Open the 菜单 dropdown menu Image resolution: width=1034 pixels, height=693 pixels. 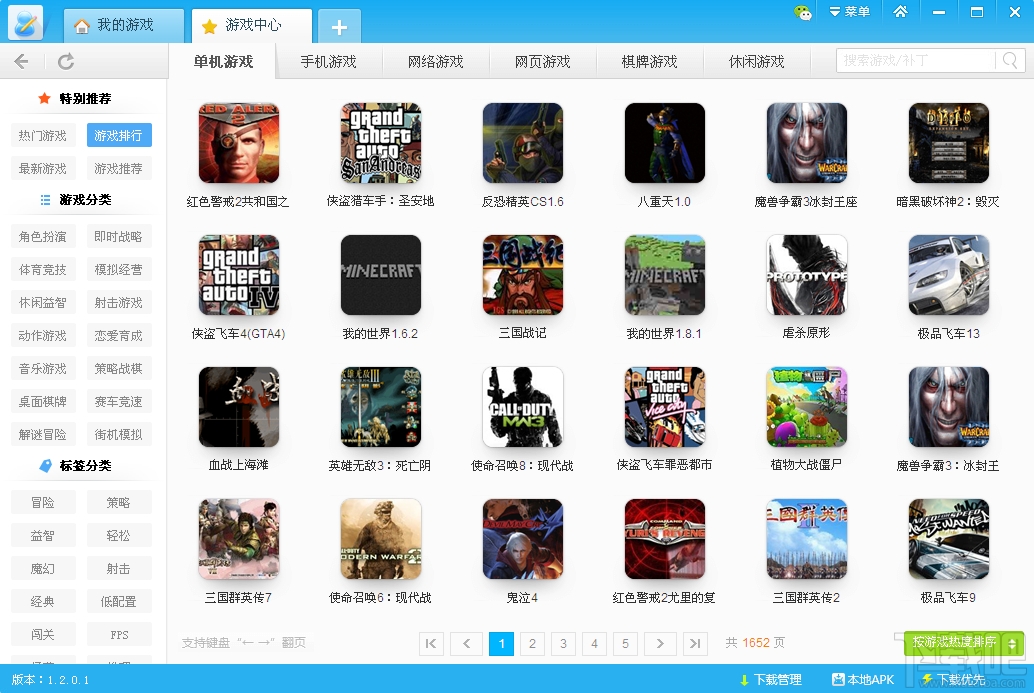point(851,11)
